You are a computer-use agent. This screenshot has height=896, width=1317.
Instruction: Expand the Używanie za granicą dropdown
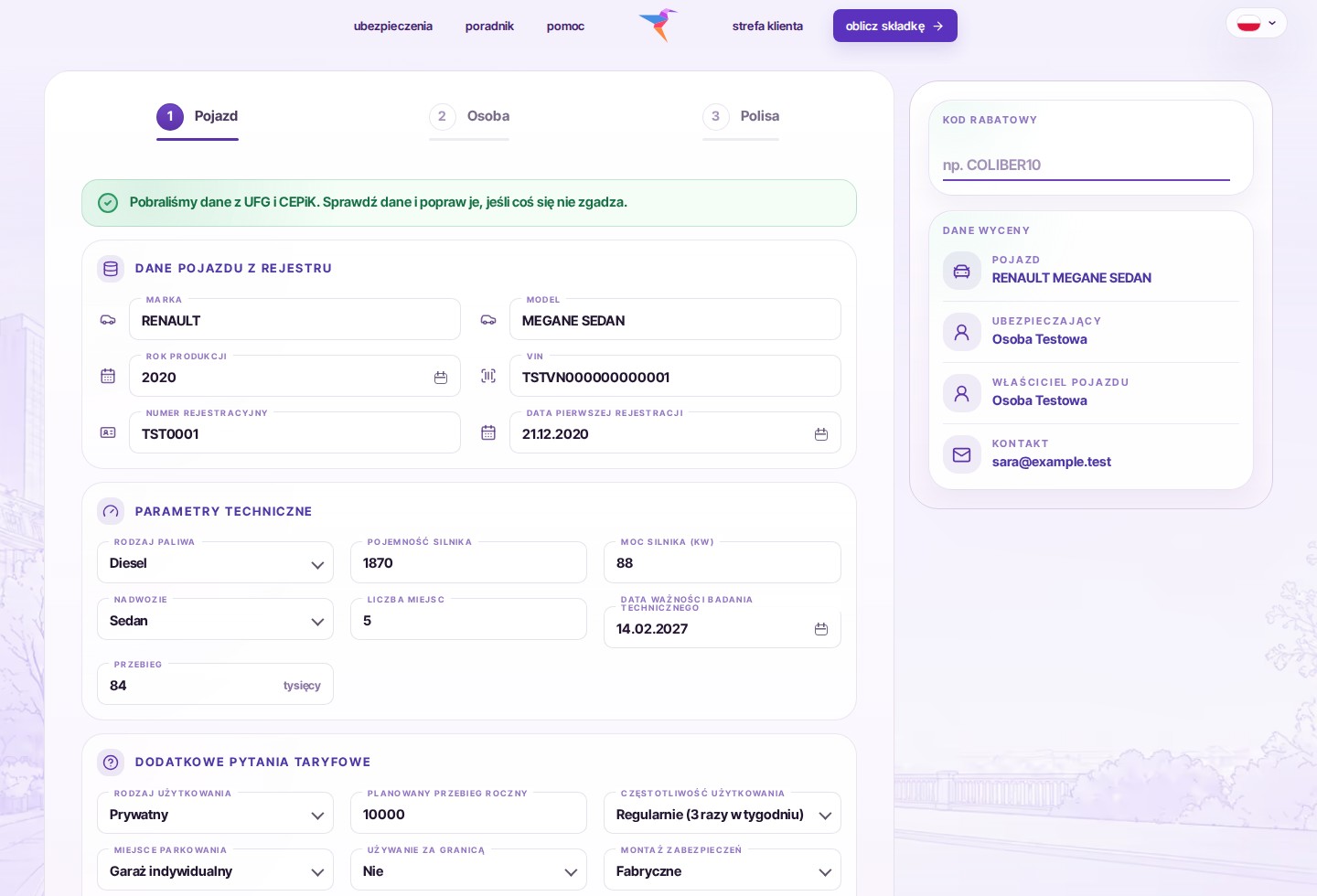tap(469, 870)
